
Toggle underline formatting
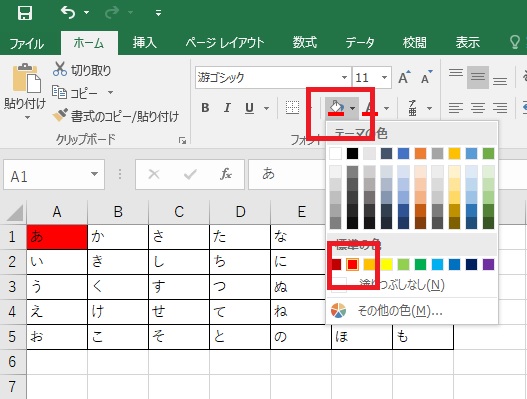249,108
